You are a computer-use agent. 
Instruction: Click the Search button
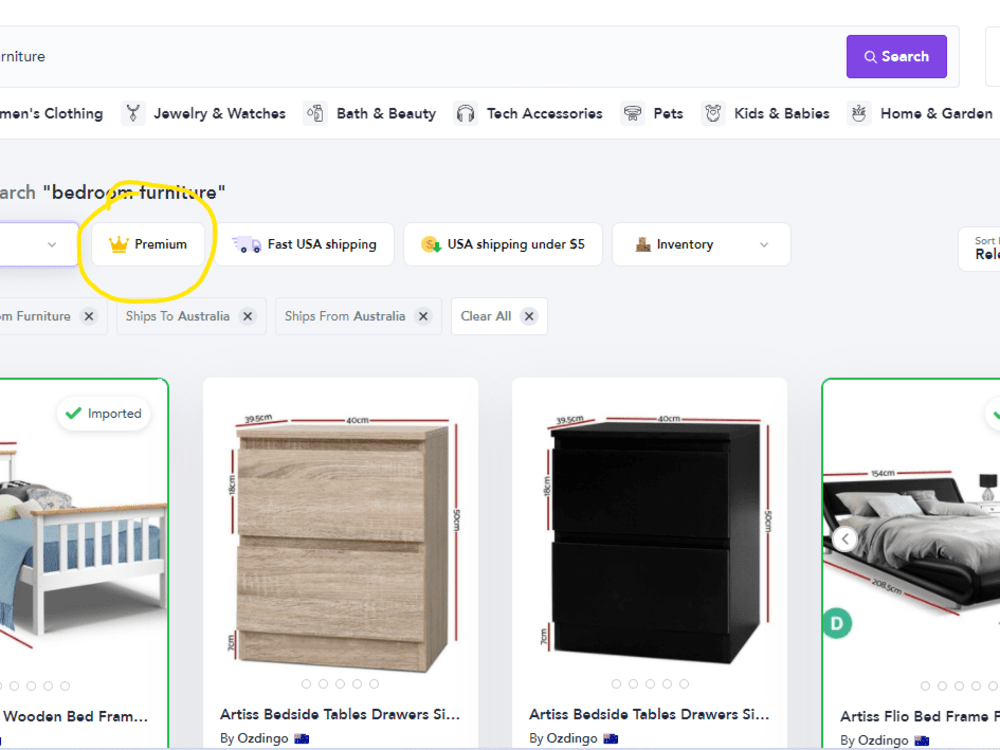tap(896, 57)
